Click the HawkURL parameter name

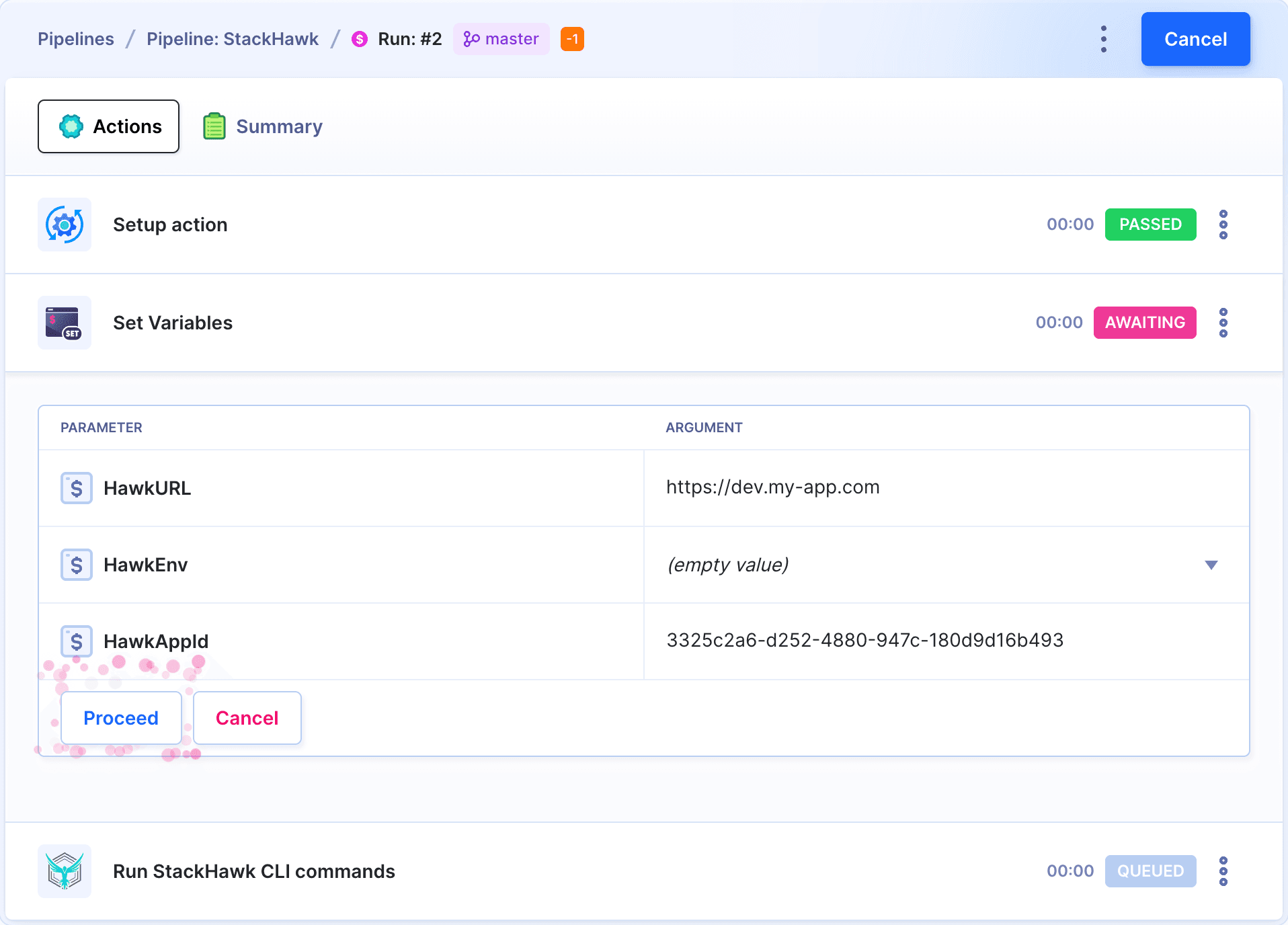[147, 488]
